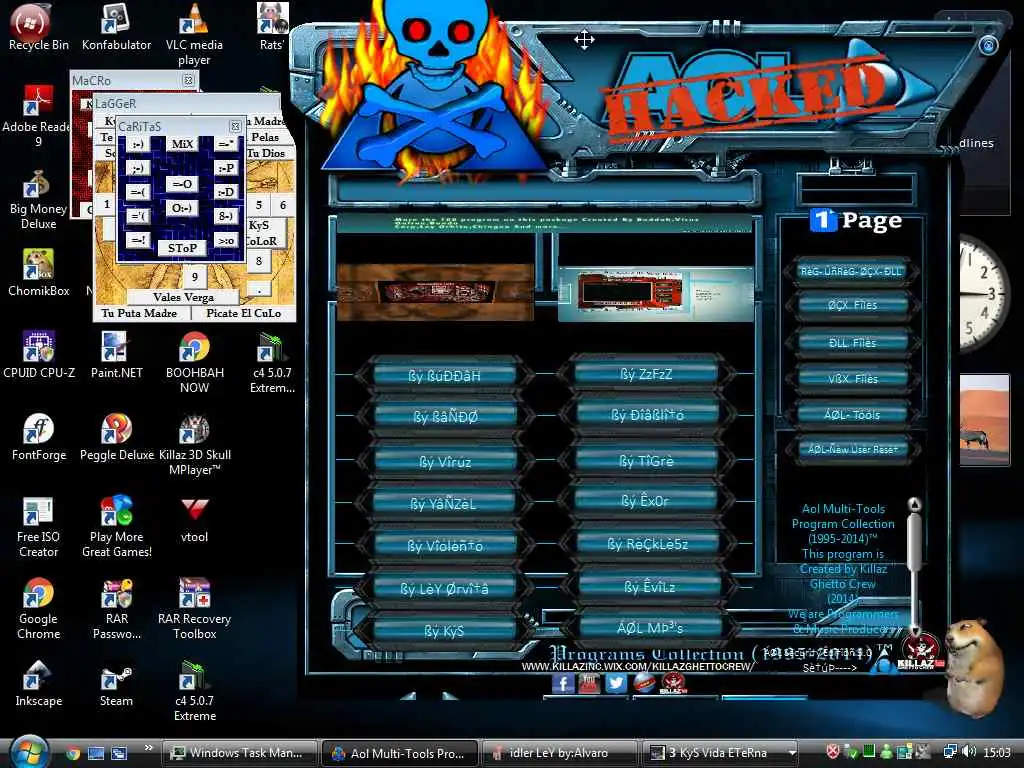Open the AOL Mp3's button
The width and height of the screenshot is (1024, 768).
click(x=650, y=628)
